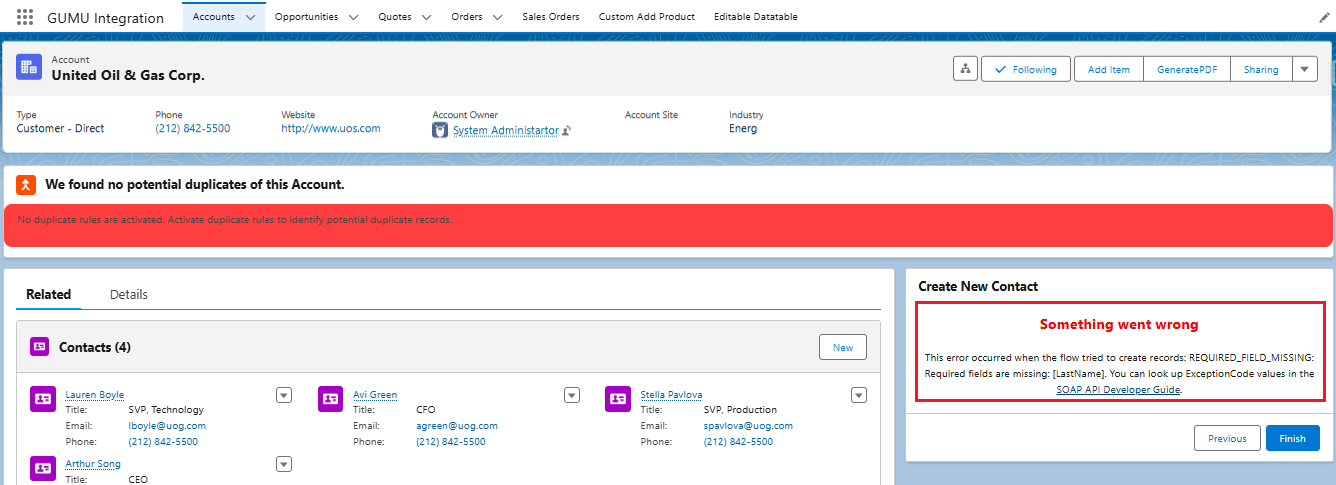Screen dimensions: 1336x485
Task: Expand the Quotes tab dropdown chevron
Action: pyautogui.click(x=426, y=17)
